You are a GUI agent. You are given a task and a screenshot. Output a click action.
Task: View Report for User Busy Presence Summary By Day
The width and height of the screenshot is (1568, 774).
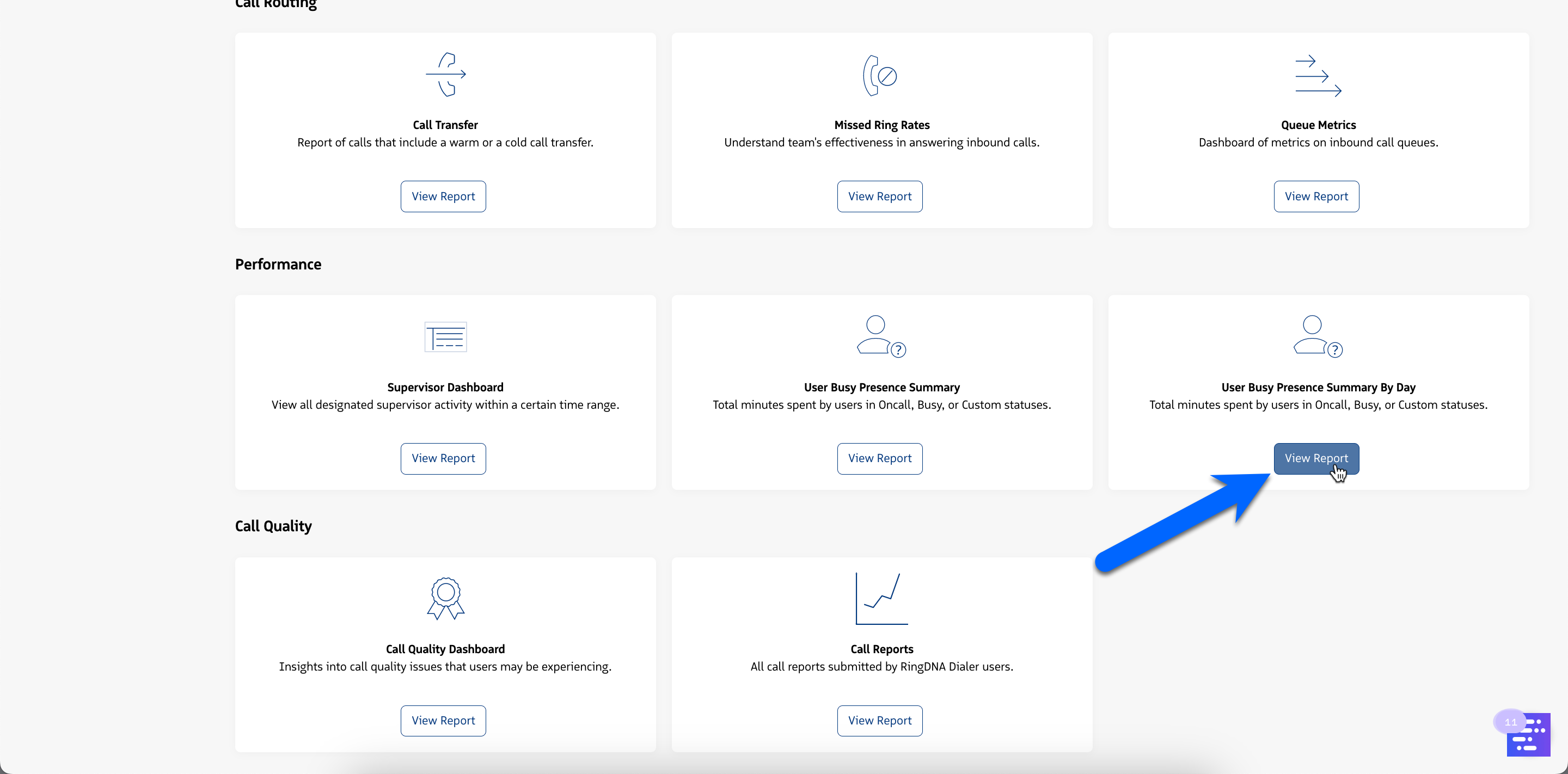tap(1316, 458)
